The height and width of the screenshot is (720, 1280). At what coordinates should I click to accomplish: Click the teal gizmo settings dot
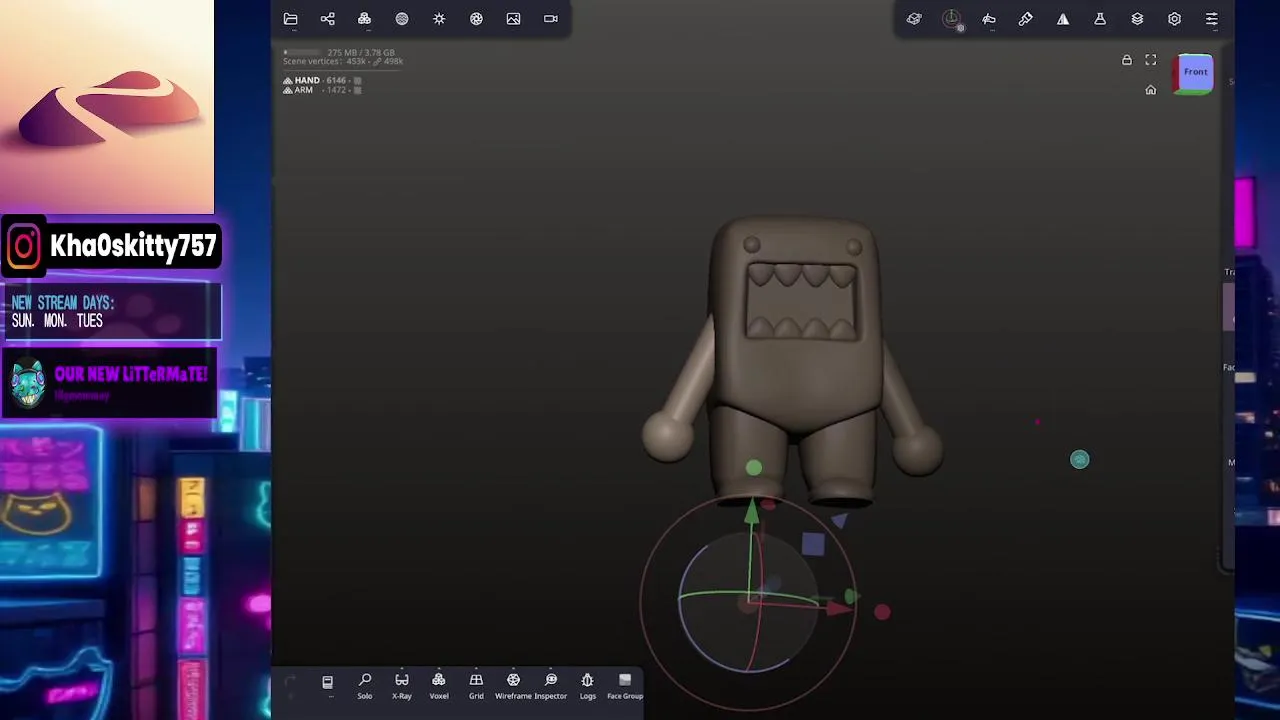pos(1080,460)
